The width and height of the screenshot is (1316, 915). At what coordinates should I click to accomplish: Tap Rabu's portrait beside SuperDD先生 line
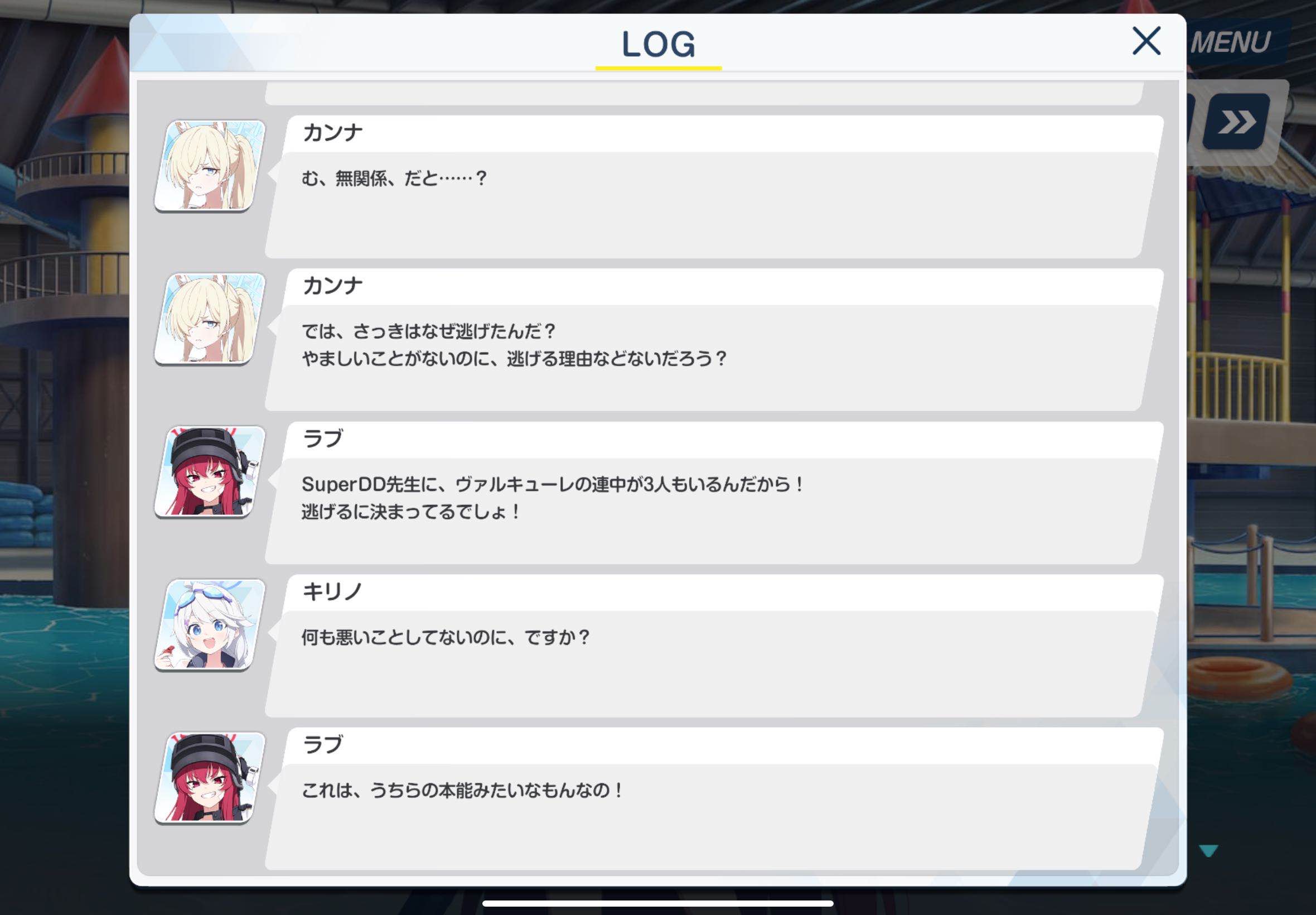tap(210, 471)
